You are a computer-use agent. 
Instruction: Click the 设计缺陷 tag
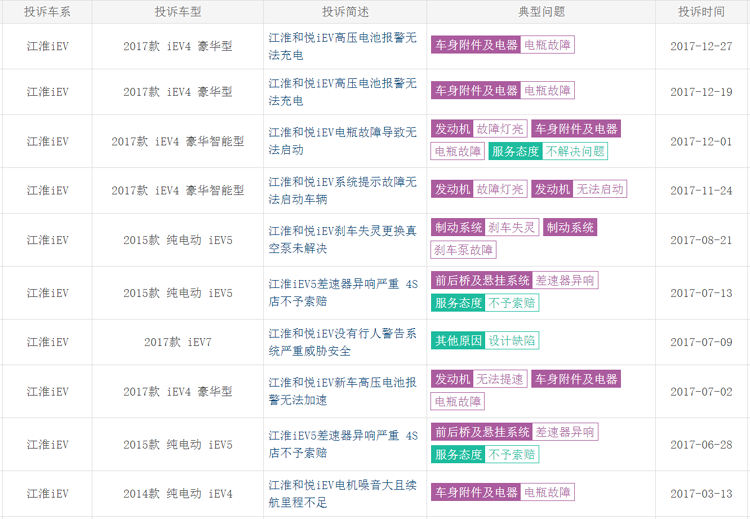click(512, 341)
